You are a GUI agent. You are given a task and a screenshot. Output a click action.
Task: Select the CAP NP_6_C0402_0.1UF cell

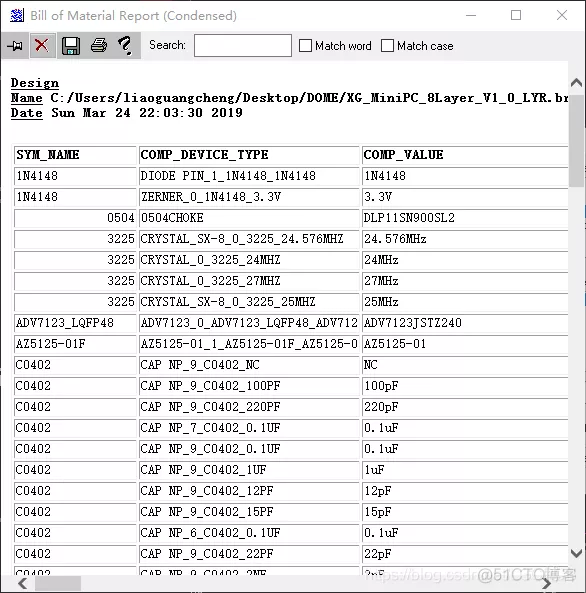(249, 533)
